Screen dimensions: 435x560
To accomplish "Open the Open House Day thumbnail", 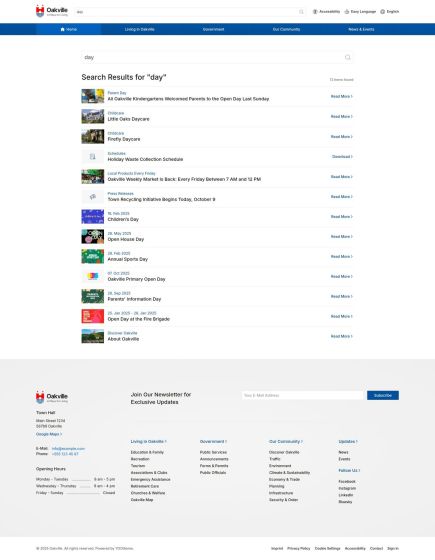I will pyautogui.click(x=92, y=236).
